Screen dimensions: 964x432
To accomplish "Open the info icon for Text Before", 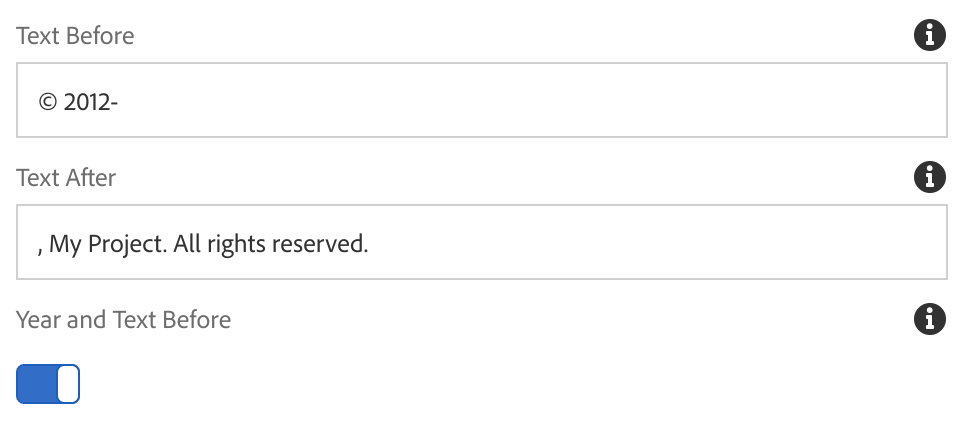I will (x=930, y=35).
